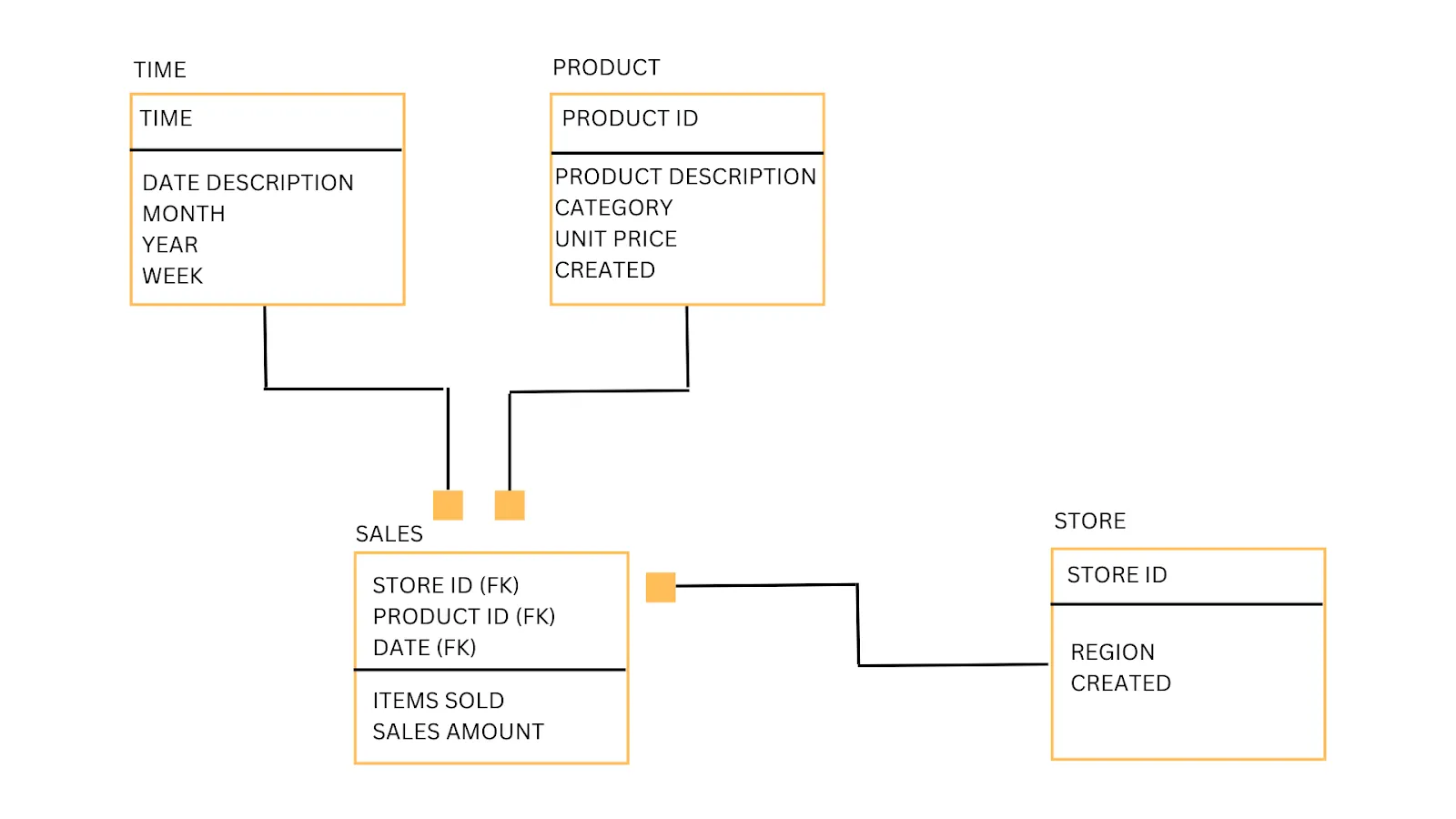The width and height of the screenshot is (1456, 819).
Task: Select the PRODUCT DESCRIPTION attribute
Action: (x=685, y=177)
